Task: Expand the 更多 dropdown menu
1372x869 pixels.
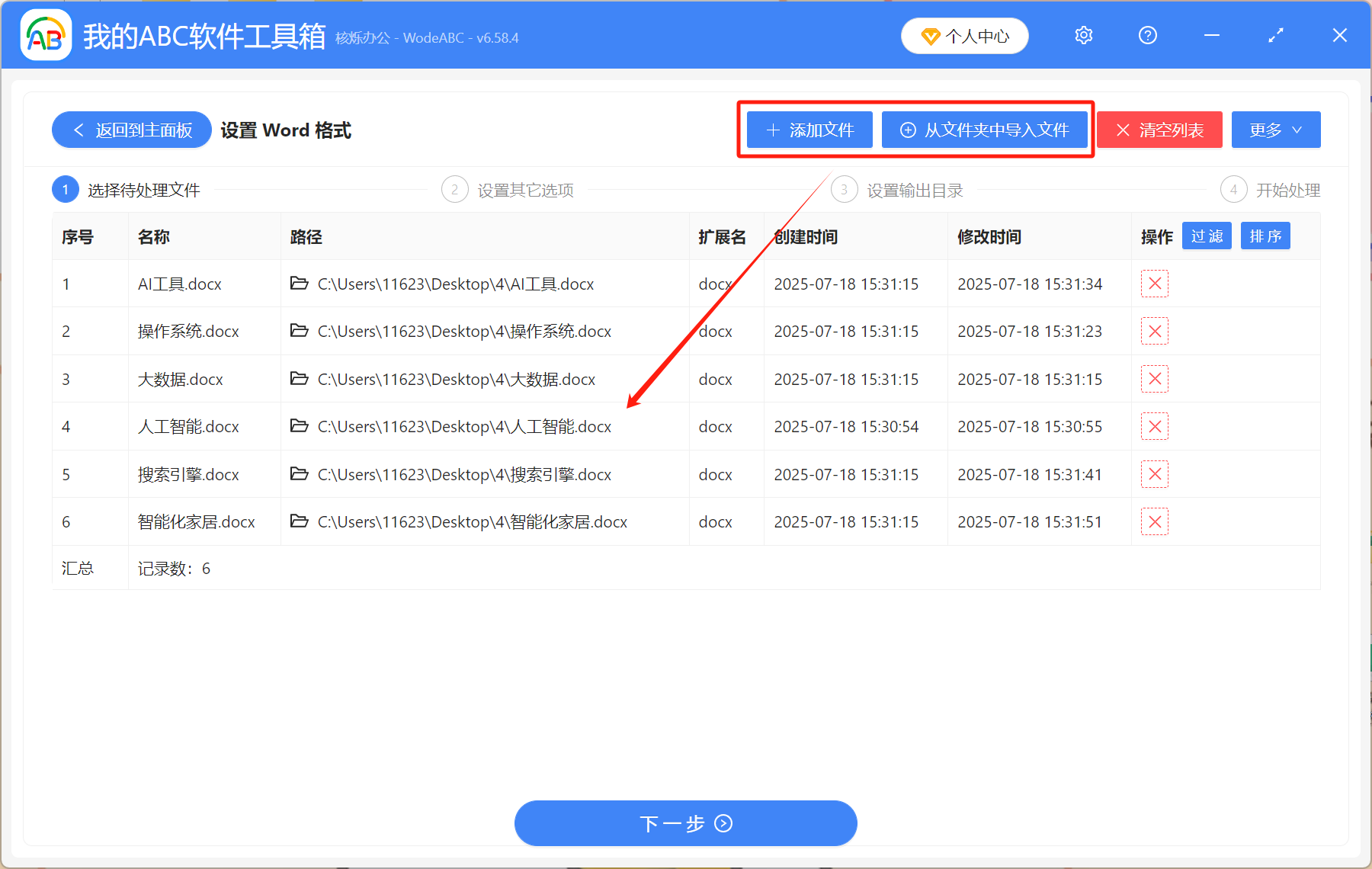Action: [1275, 130]
